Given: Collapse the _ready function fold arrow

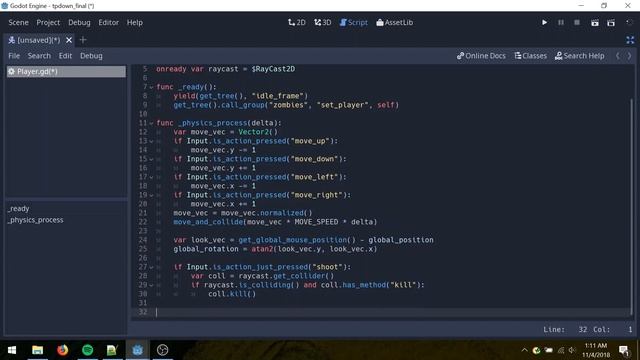Looking at the screenshot, I should tap(151, 87).
